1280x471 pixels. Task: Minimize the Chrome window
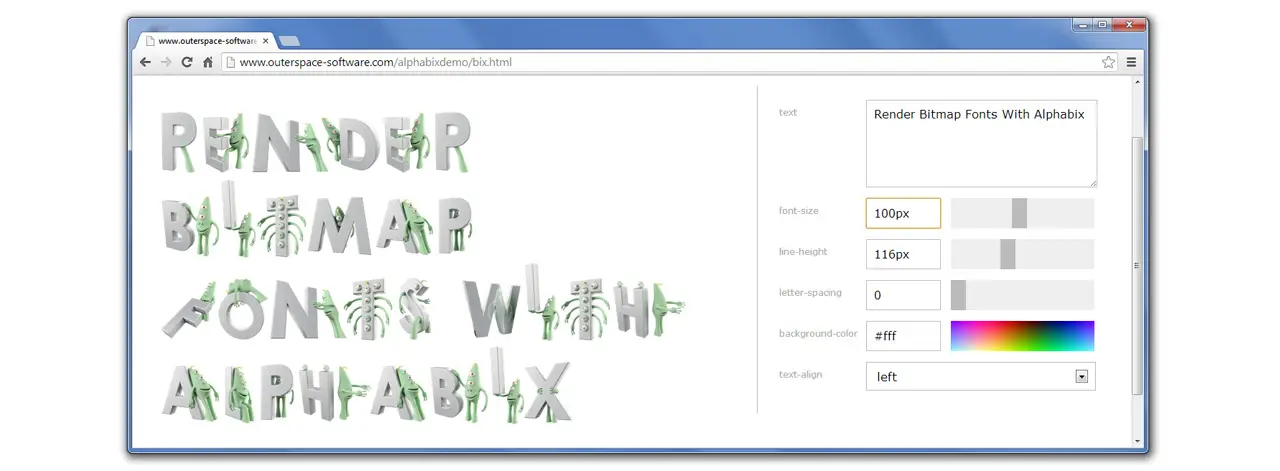(1082, 24)
